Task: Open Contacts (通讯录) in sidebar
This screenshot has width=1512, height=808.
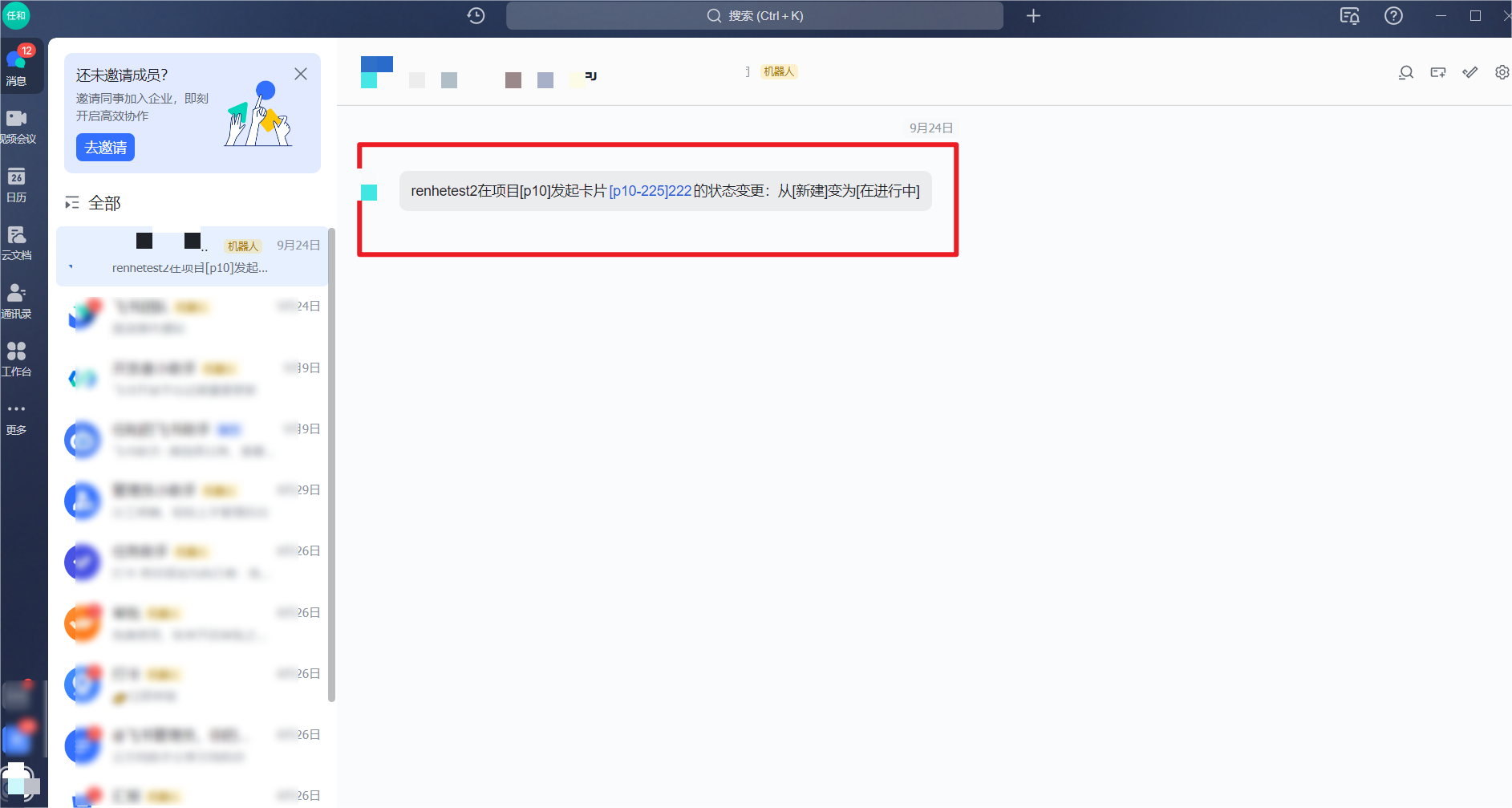Action: coord(17,301)
